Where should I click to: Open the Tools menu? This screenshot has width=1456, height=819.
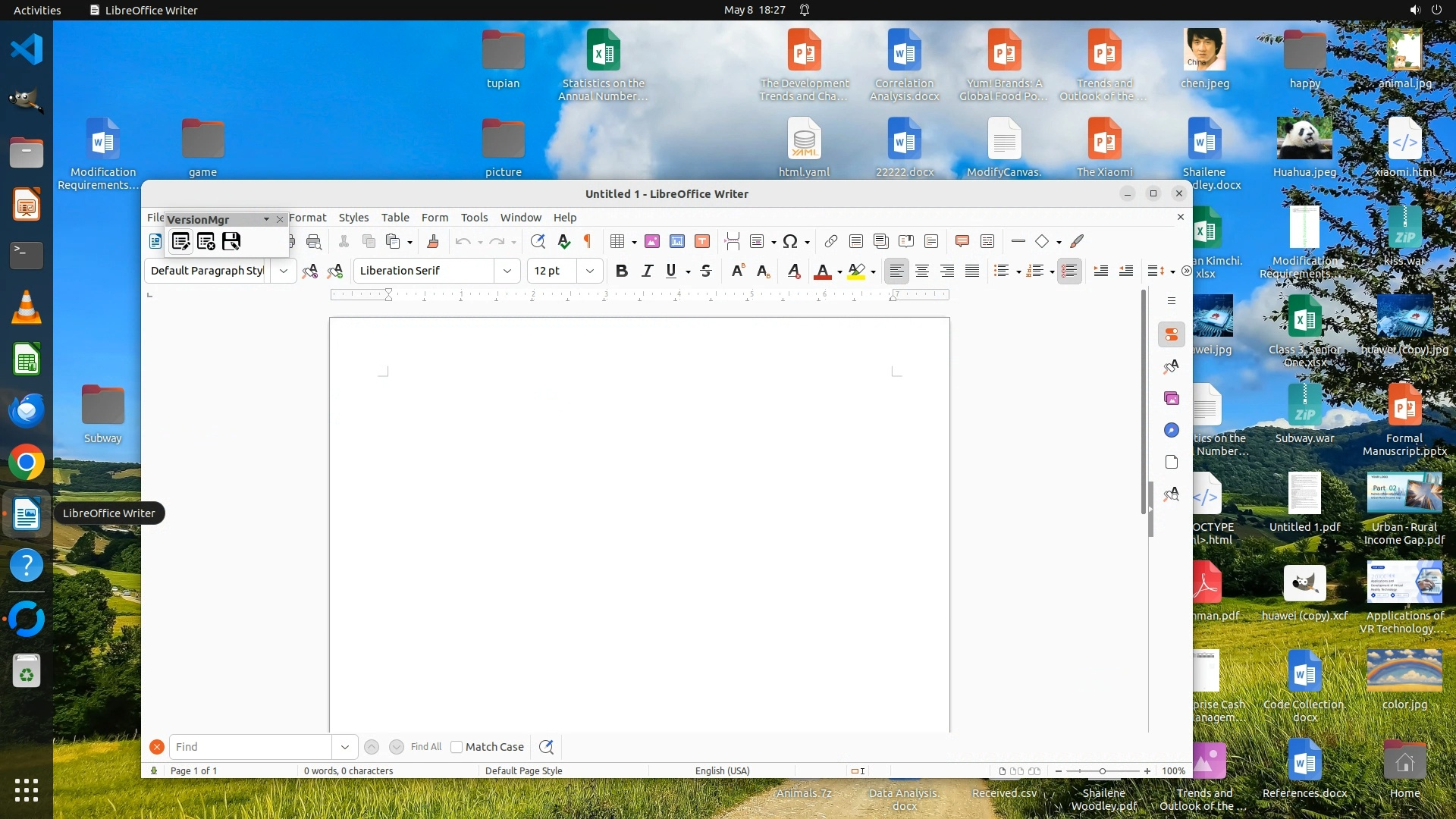click(474, 218)
